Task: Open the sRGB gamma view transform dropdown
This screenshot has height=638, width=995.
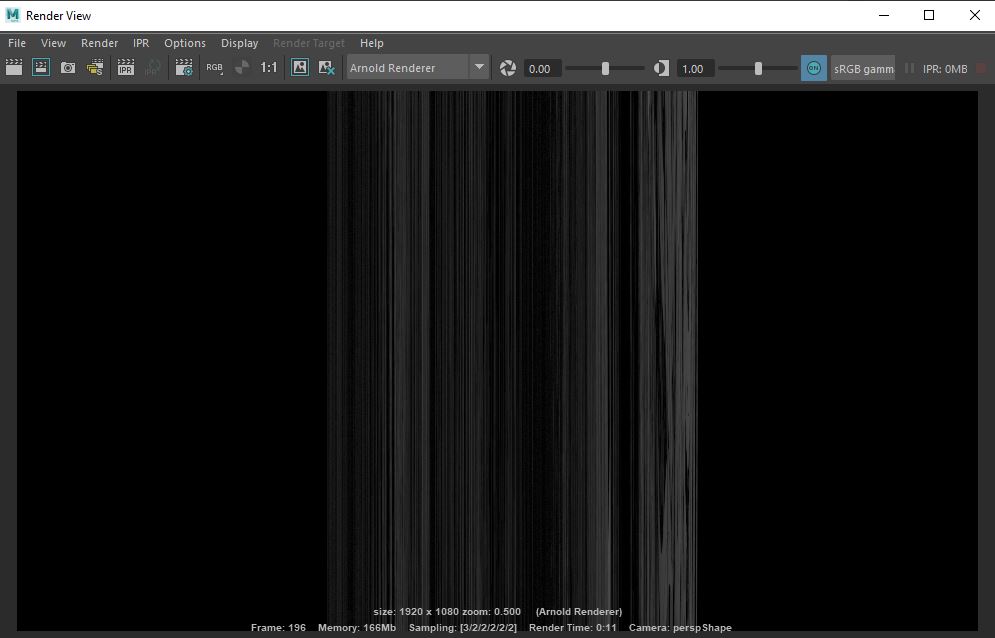Action: [x=863, y=67]
